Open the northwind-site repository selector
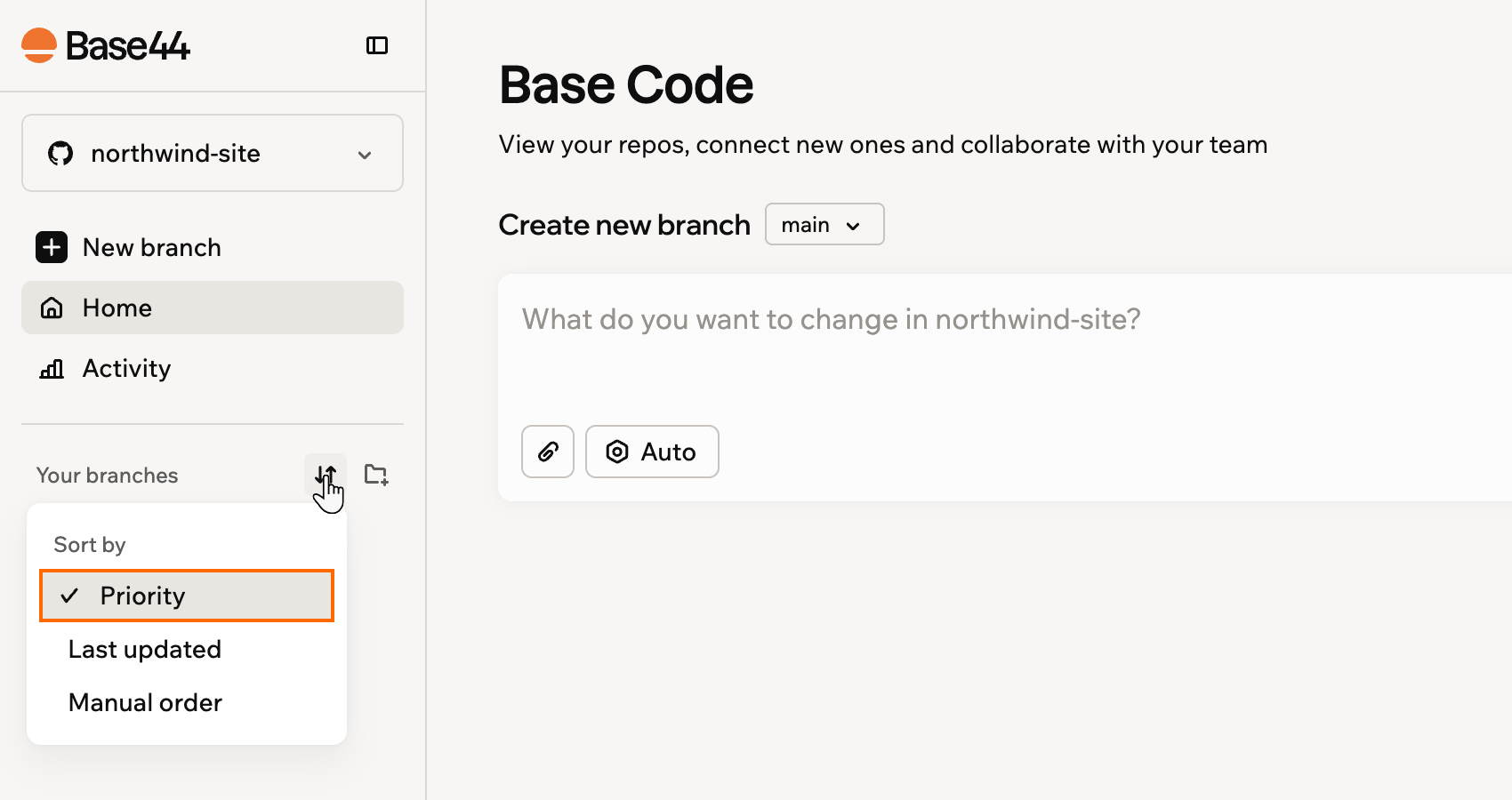The height and width of the screenshot is (800, 1512). tap(213, 153)
